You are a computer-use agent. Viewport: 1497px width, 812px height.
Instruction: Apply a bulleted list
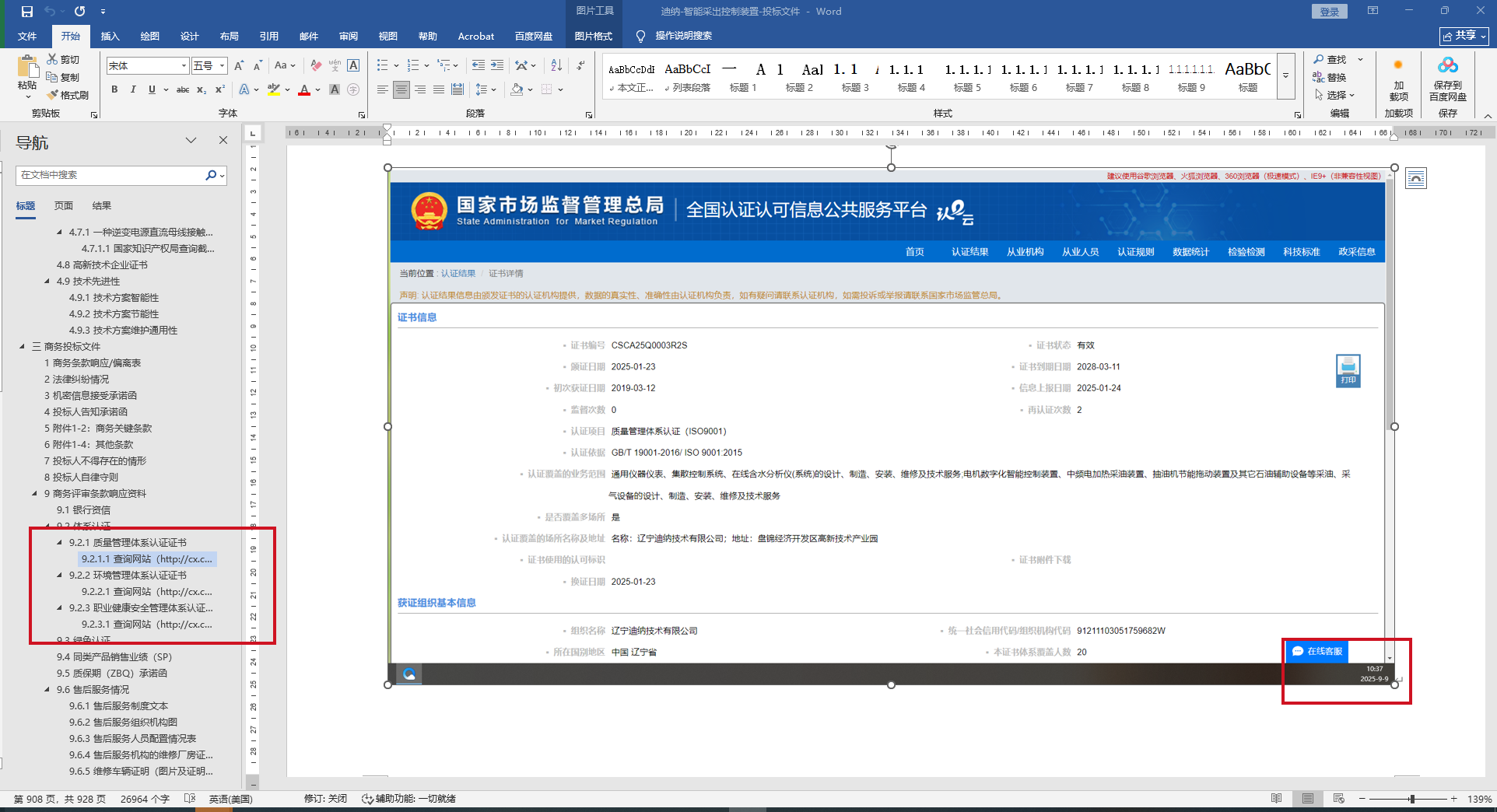[382, 66]
